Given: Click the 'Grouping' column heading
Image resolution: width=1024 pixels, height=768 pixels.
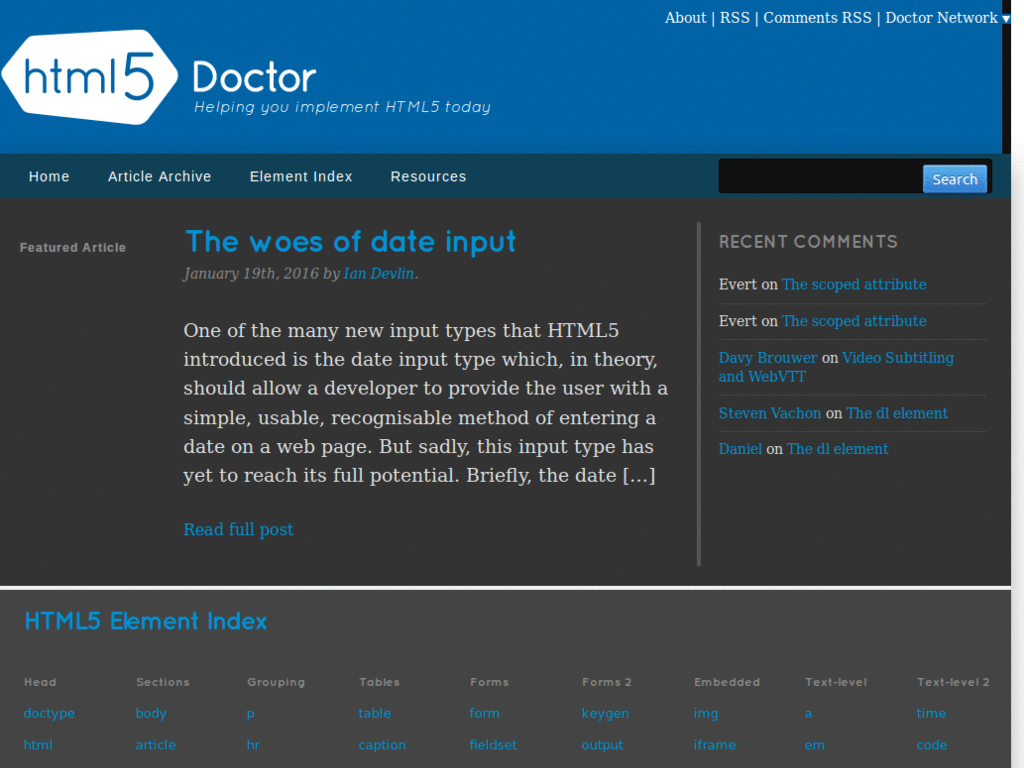Looking at the screenshot, I should [x=276, y=682].
